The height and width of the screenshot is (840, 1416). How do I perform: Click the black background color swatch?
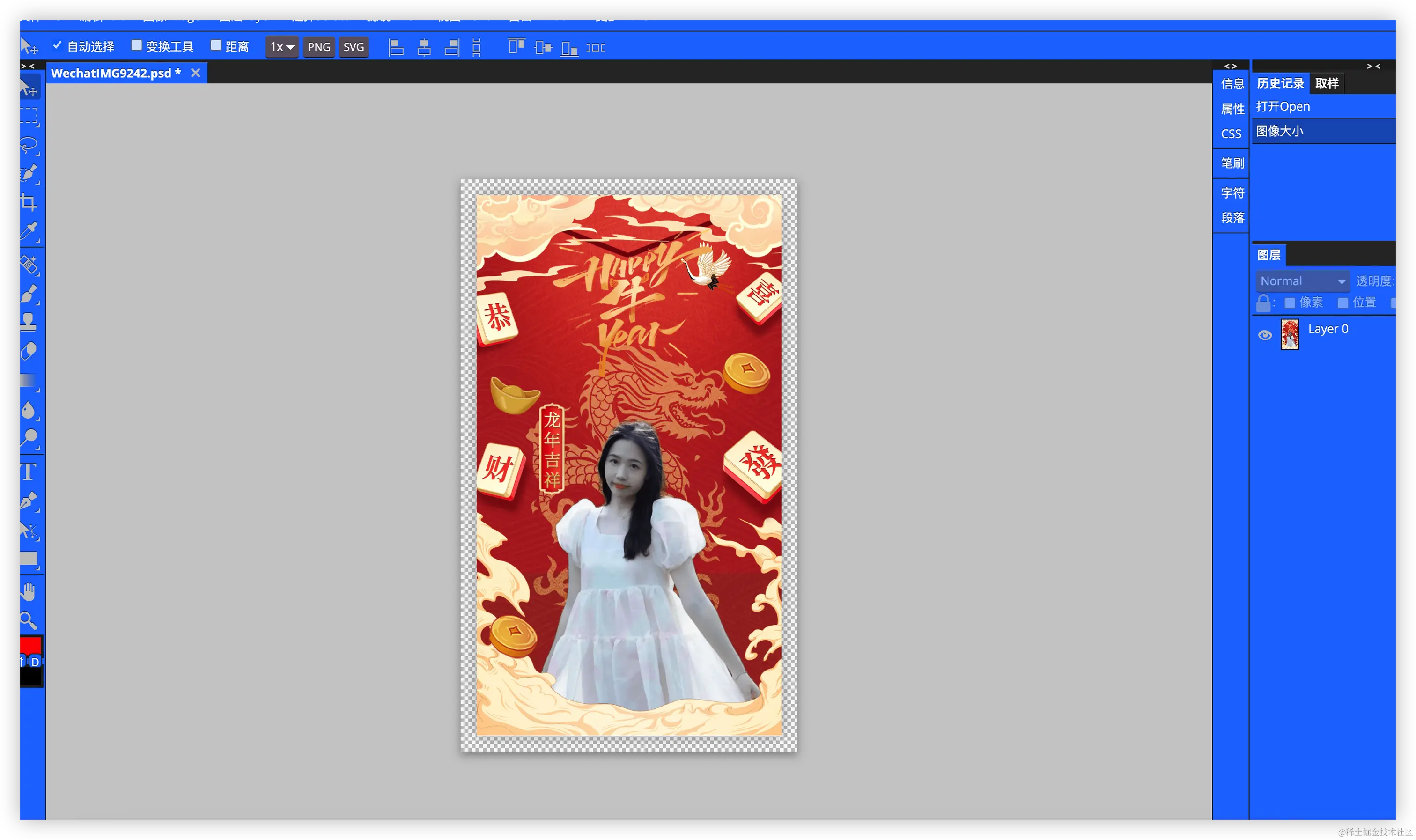coord(30,677)
